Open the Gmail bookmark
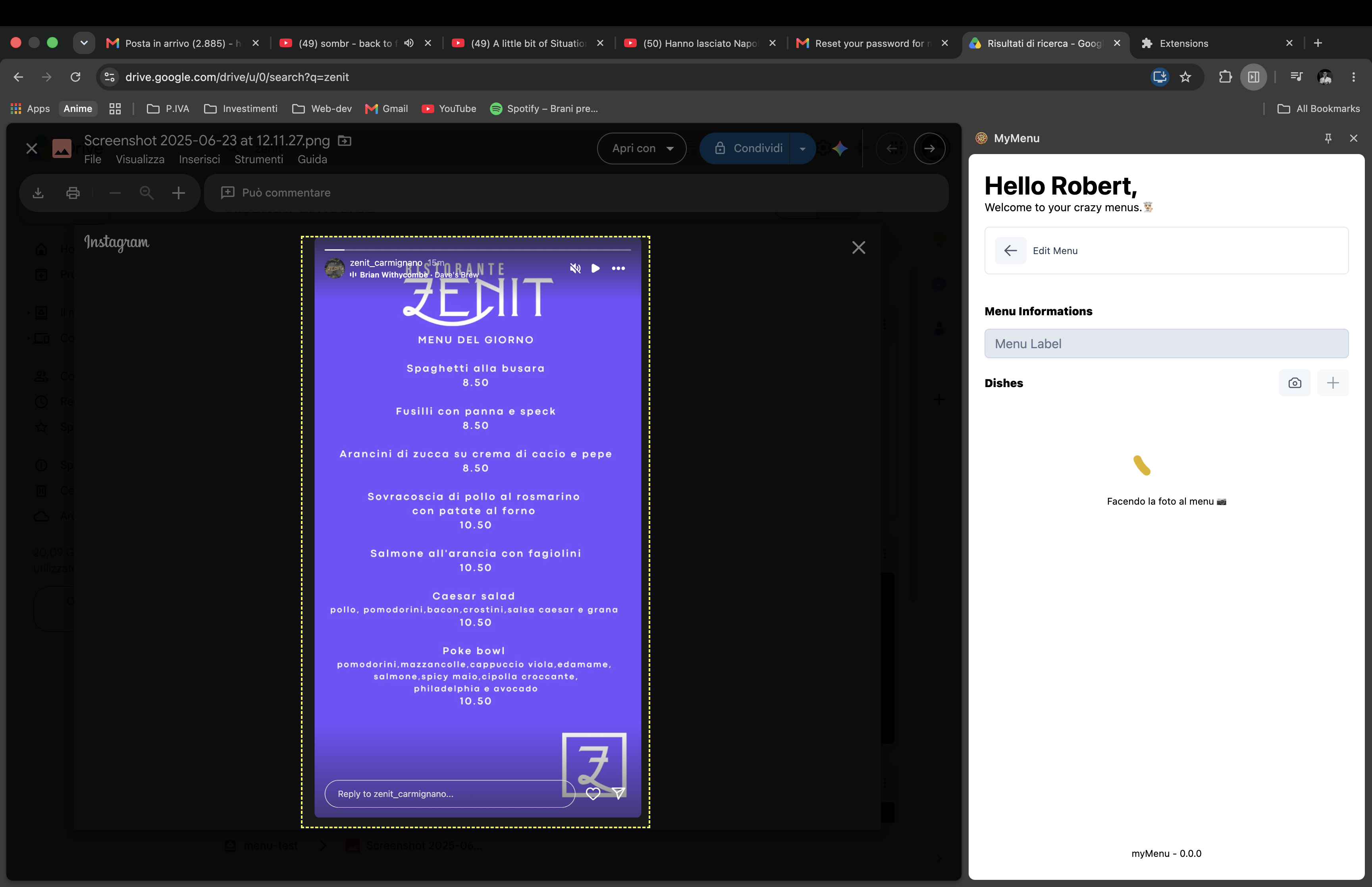 pos(386,109)
